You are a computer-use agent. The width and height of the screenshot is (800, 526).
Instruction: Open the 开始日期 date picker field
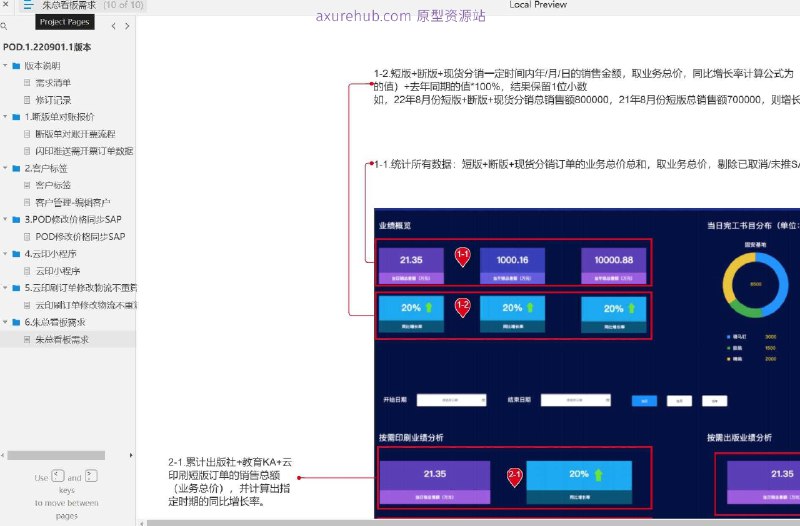coord(452,400)
